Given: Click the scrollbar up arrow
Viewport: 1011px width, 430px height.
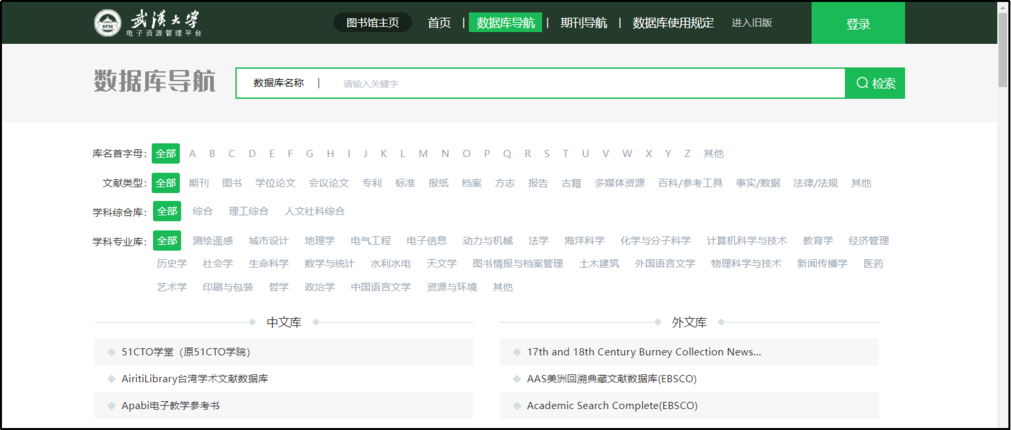Looking at the screenshot, I should point(1003,8).
